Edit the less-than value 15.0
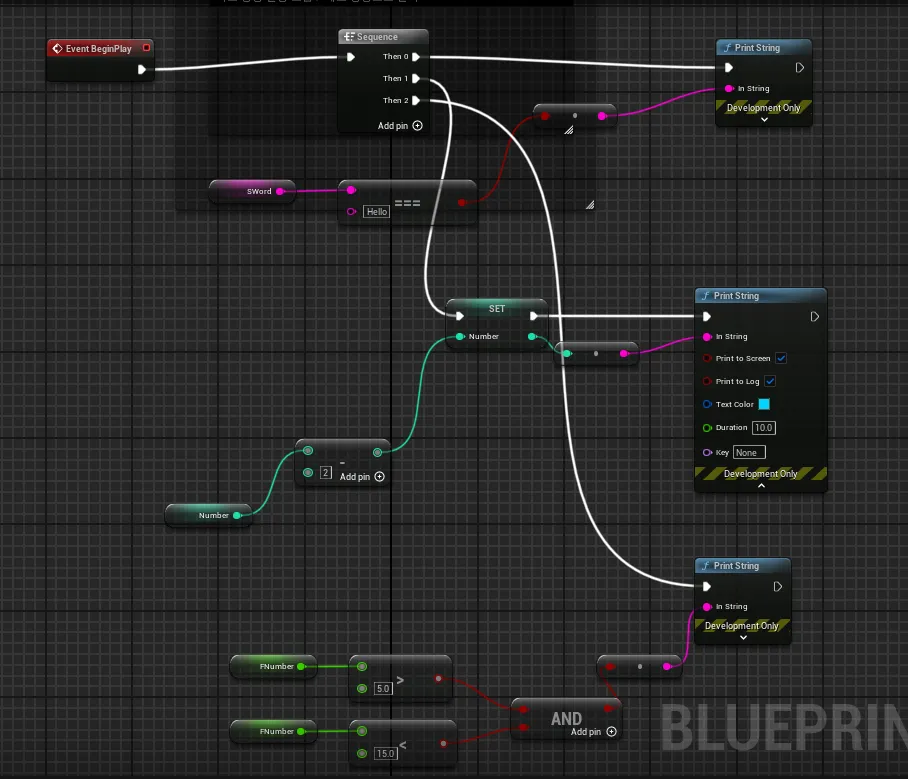908x779 pixels. click(385, 754)
